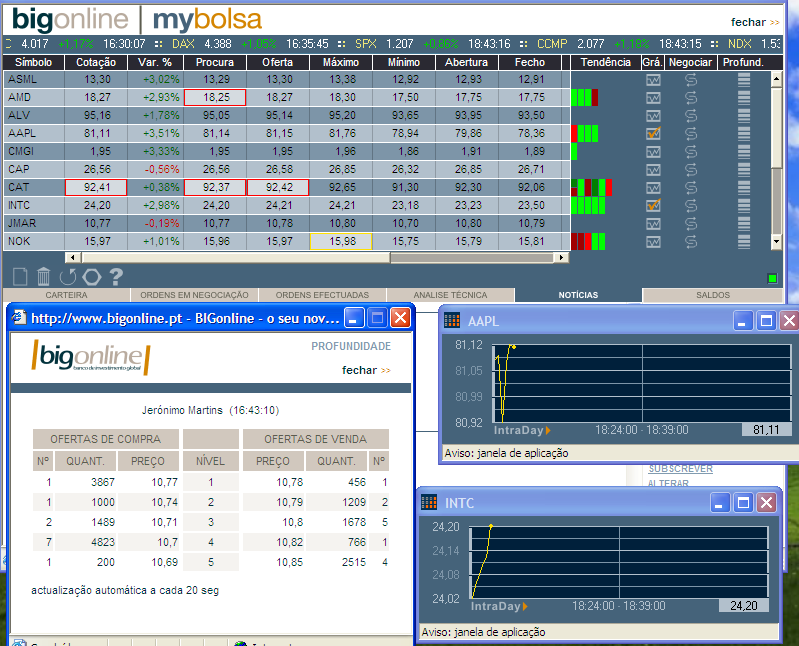Click the green status indicator square

pyautogui.click(x=772, y=278)
